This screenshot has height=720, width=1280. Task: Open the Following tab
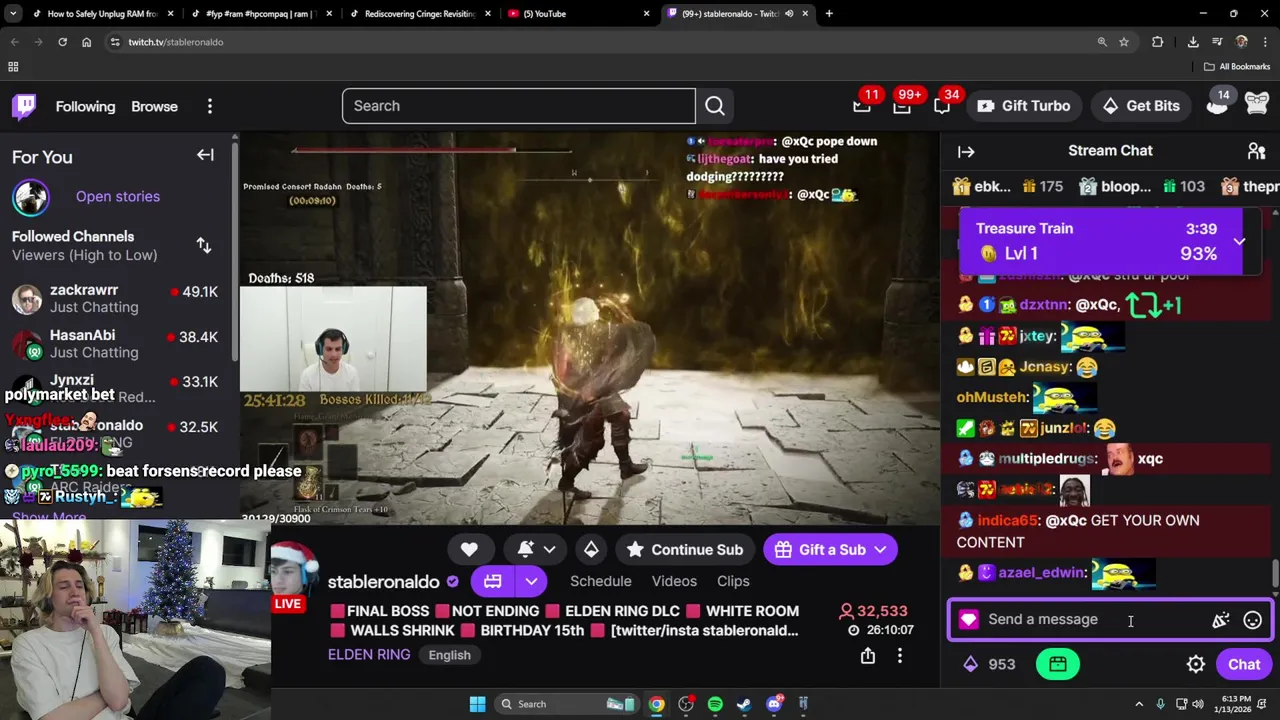(85, 106)
